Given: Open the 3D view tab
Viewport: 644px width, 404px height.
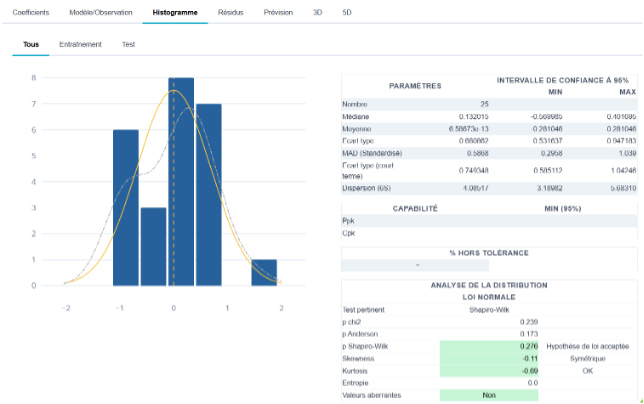Looking at the screenshot, I should point(317,12).
